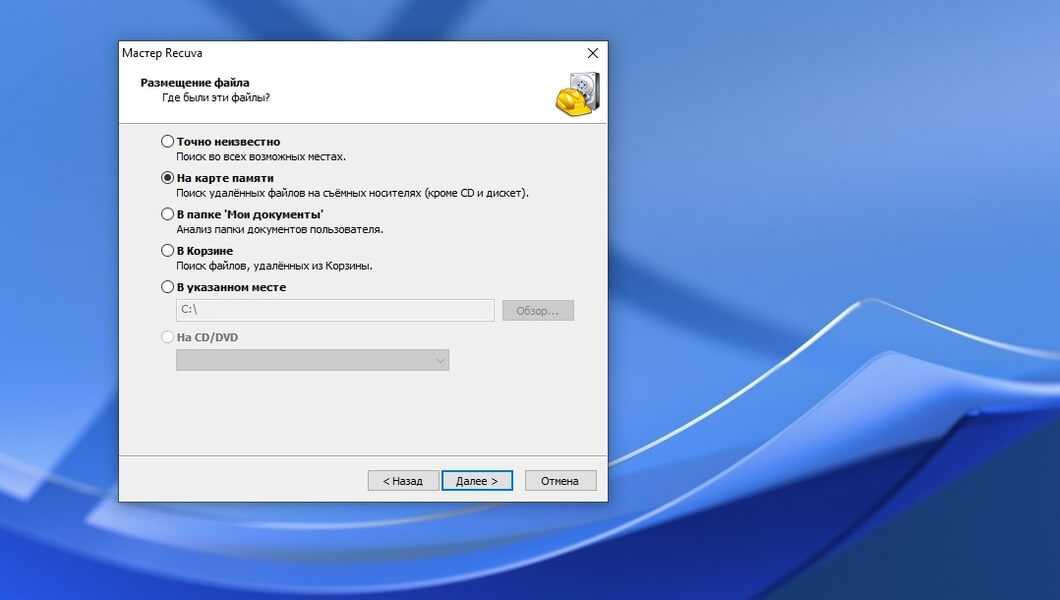Select the "В Корзине" radio option
This screenshot has height=600, width=1060.
click(167, 251)
